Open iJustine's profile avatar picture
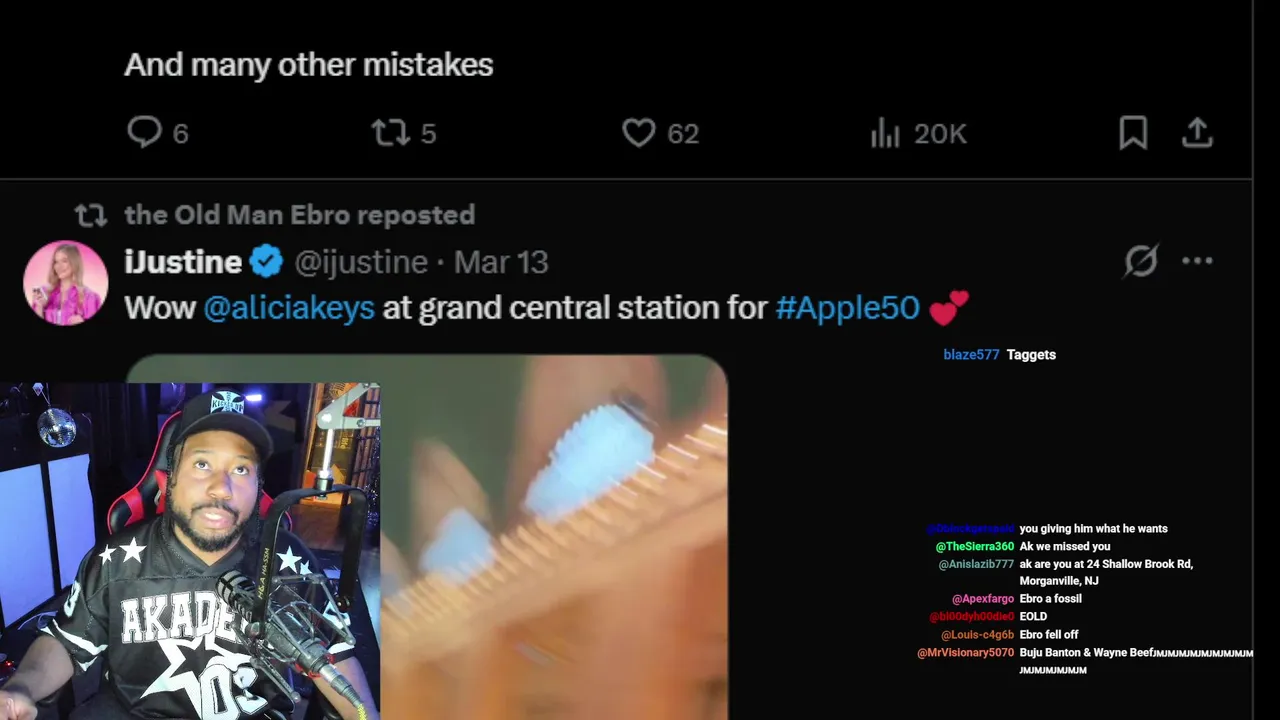 pyautogui.click(x=66, y=283)
